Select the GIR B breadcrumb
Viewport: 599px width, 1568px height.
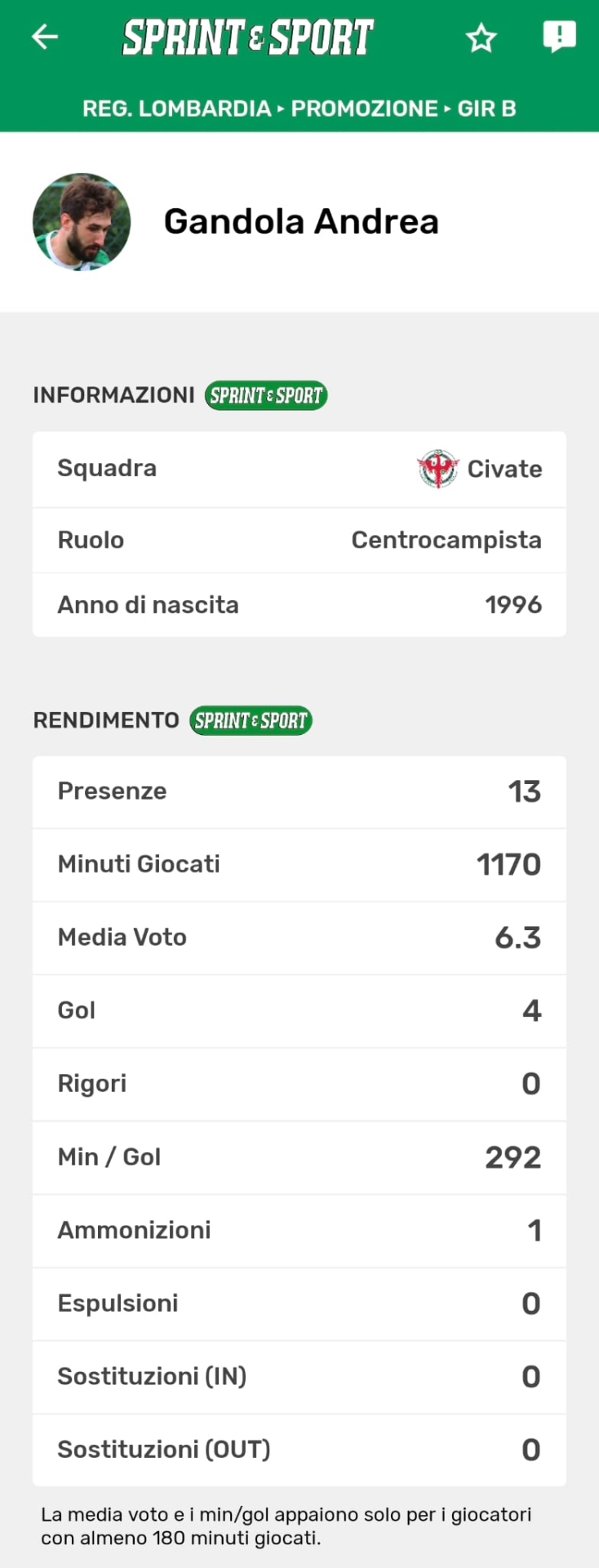coord(486,109)
